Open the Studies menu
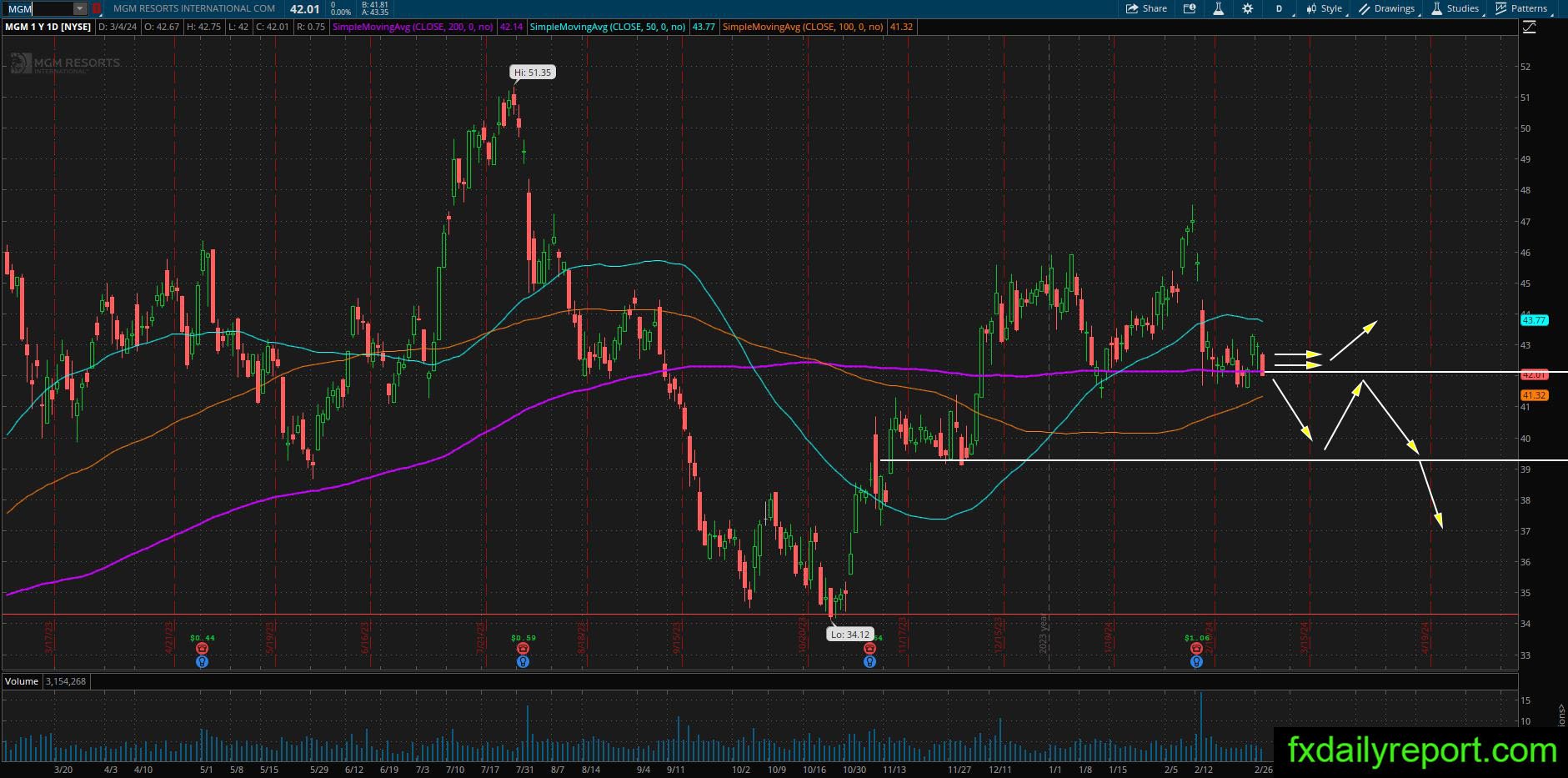The height and width of the screenshot is (778, 1568). [1455, 8]
